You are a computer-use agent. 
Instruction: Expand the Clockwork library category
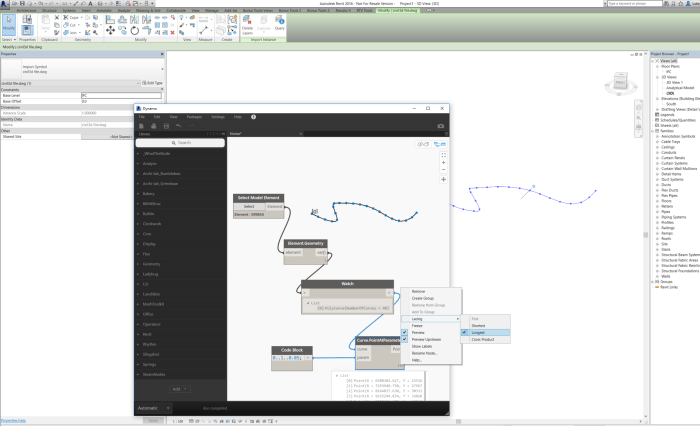(x=151, y=223)
